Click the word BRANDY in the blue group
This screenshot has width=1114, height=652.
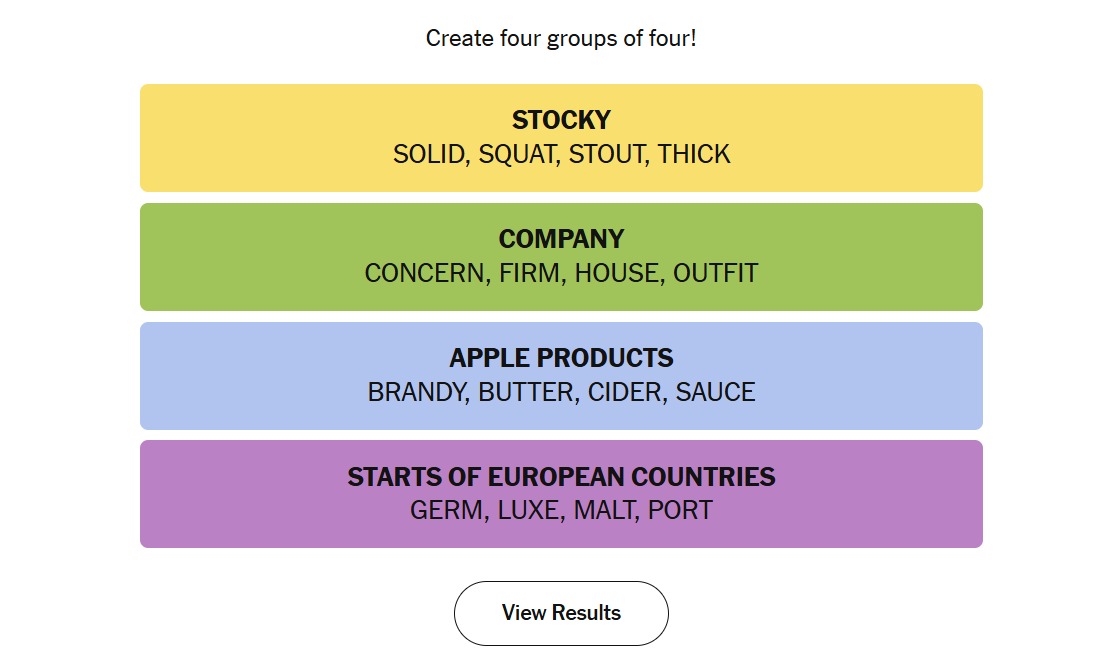pyautogui.click(x=416, y=392)
